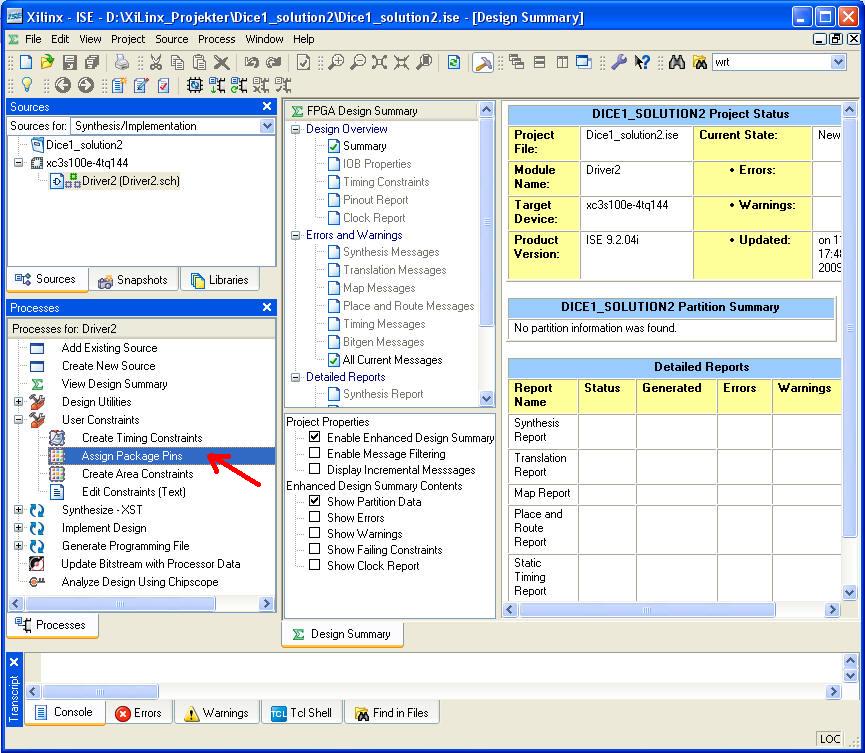Close the Sources panel
Image resolution: width=865 pixels, height=753 pixels.
point(267,106)
